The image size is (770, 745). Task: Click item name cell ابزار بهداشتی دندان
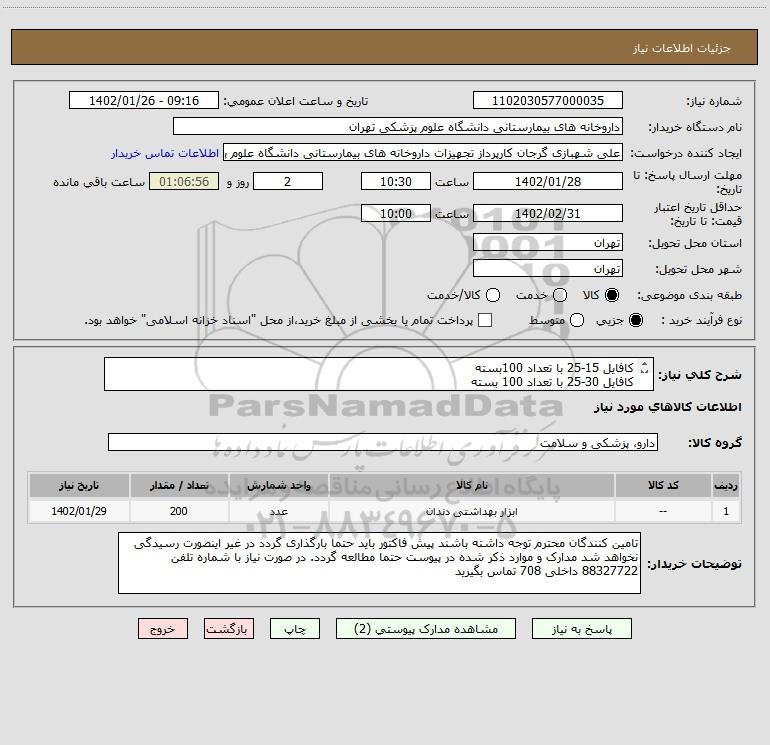pyautogui.click(x=471, y=511)
